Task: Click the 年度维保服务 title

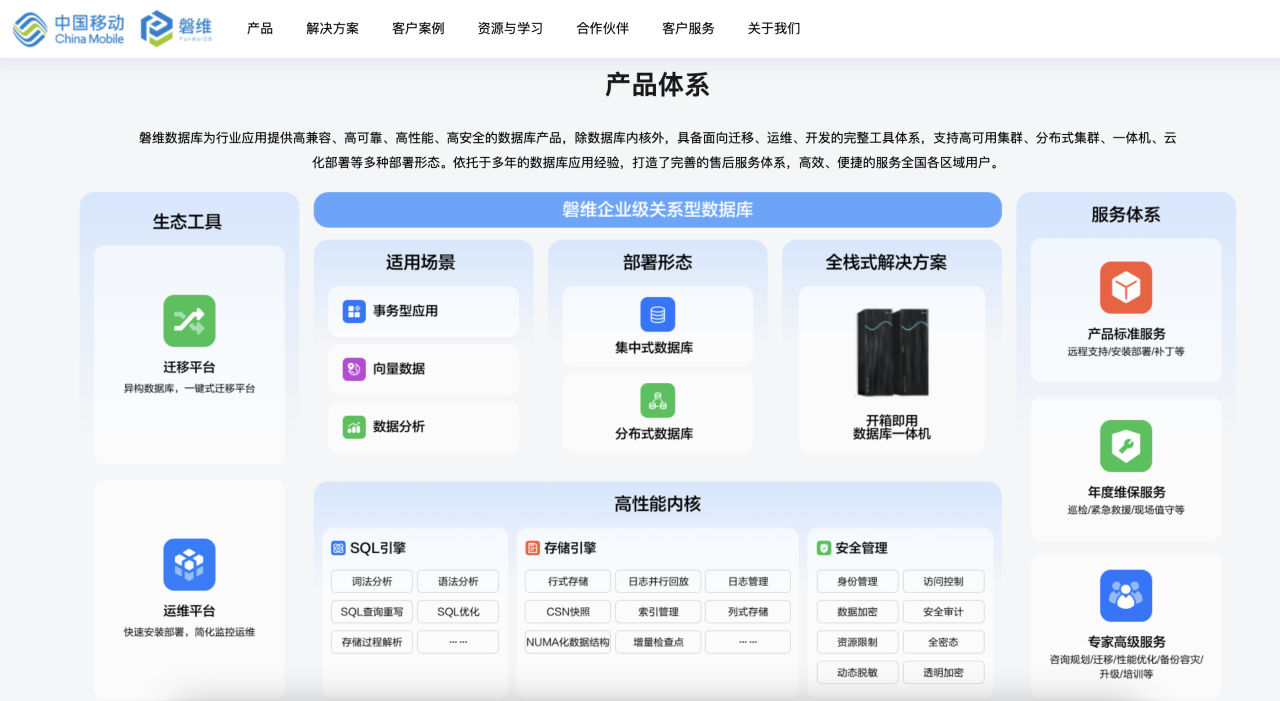Action: tap(1126, 492)
